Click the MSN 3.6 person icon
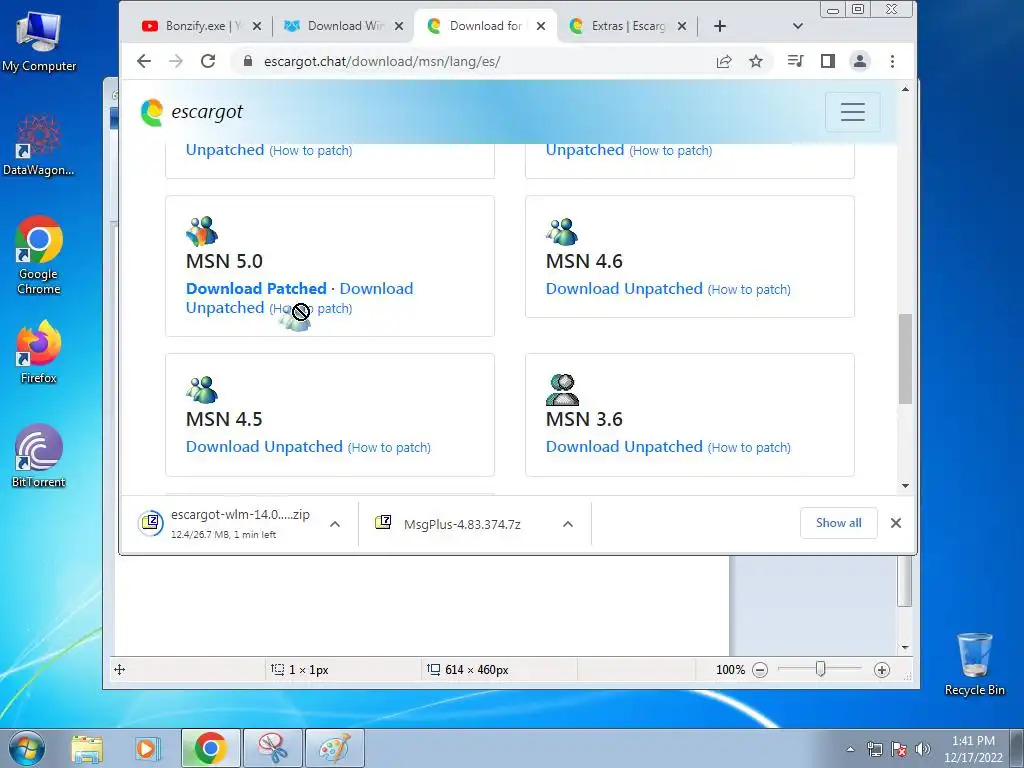Screen dimensions: 1024x768 tap(562, 390)
